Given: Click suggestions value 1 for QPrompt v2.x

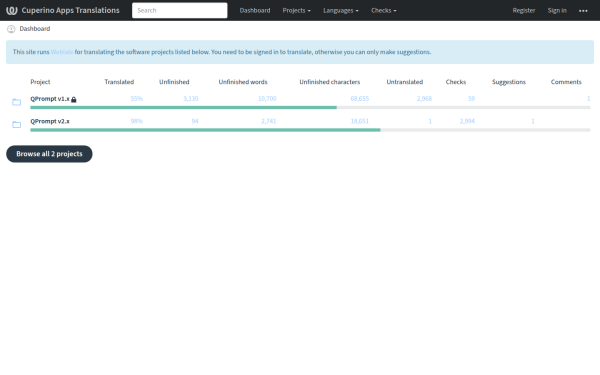Looking at the screenshot, I should [533, 121].
